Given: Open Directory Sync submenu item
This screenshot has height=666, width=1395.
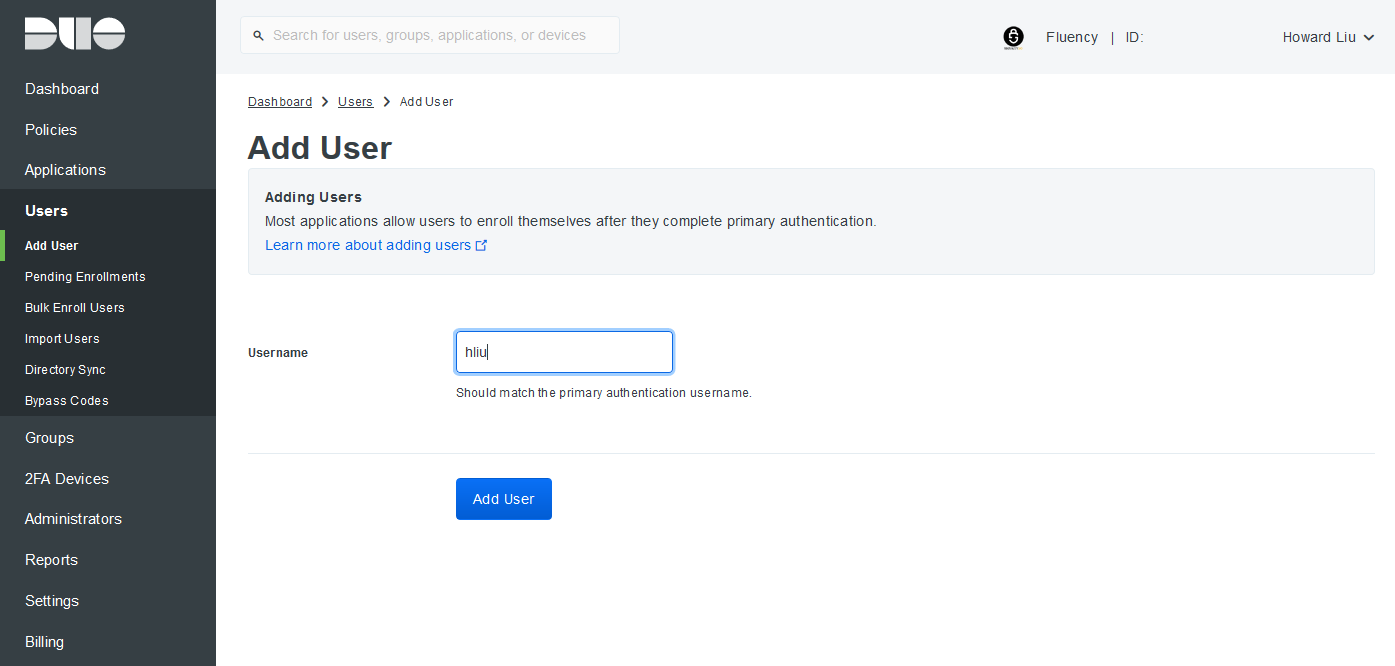Looking at the screenshot, I should coord(65,370).
